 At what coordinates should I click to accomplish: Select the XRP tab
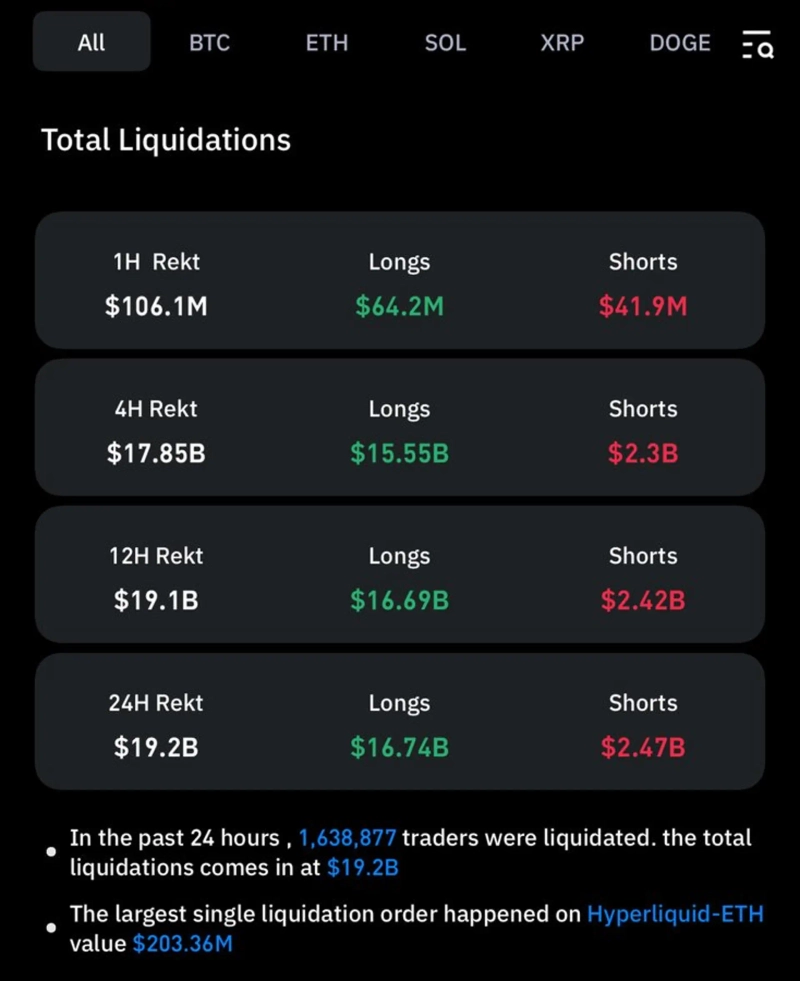coord(562,43)
